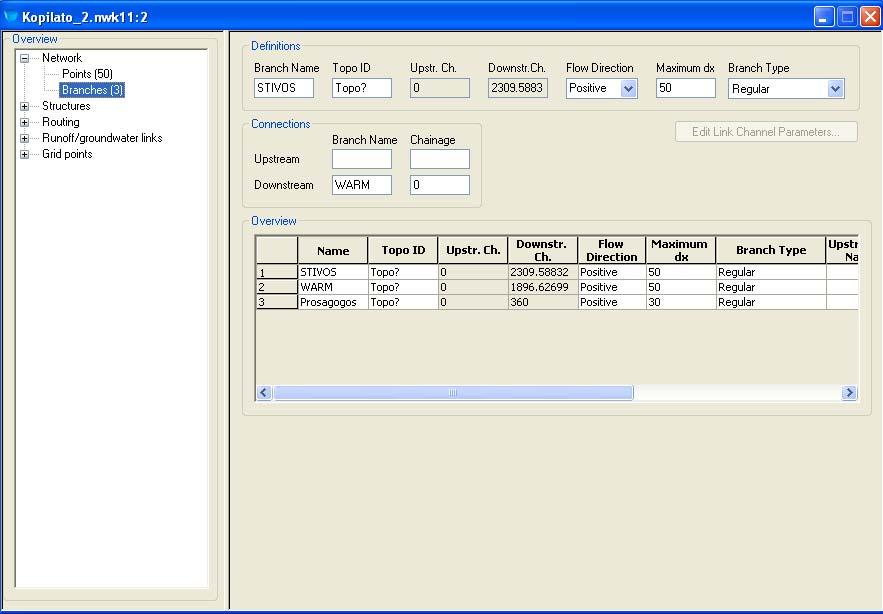Click the Upstr. Ch. column header

coord(473,250)
